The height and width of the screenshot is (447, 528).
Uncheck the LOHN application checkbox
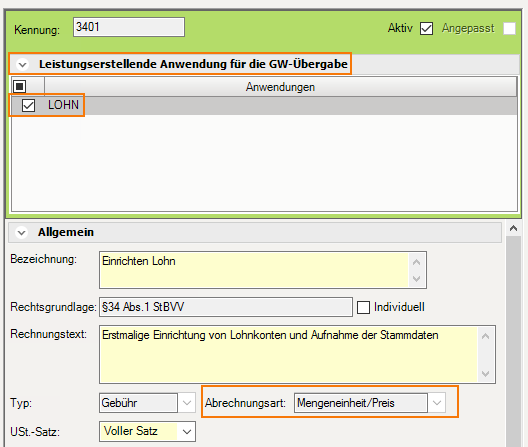28,105
